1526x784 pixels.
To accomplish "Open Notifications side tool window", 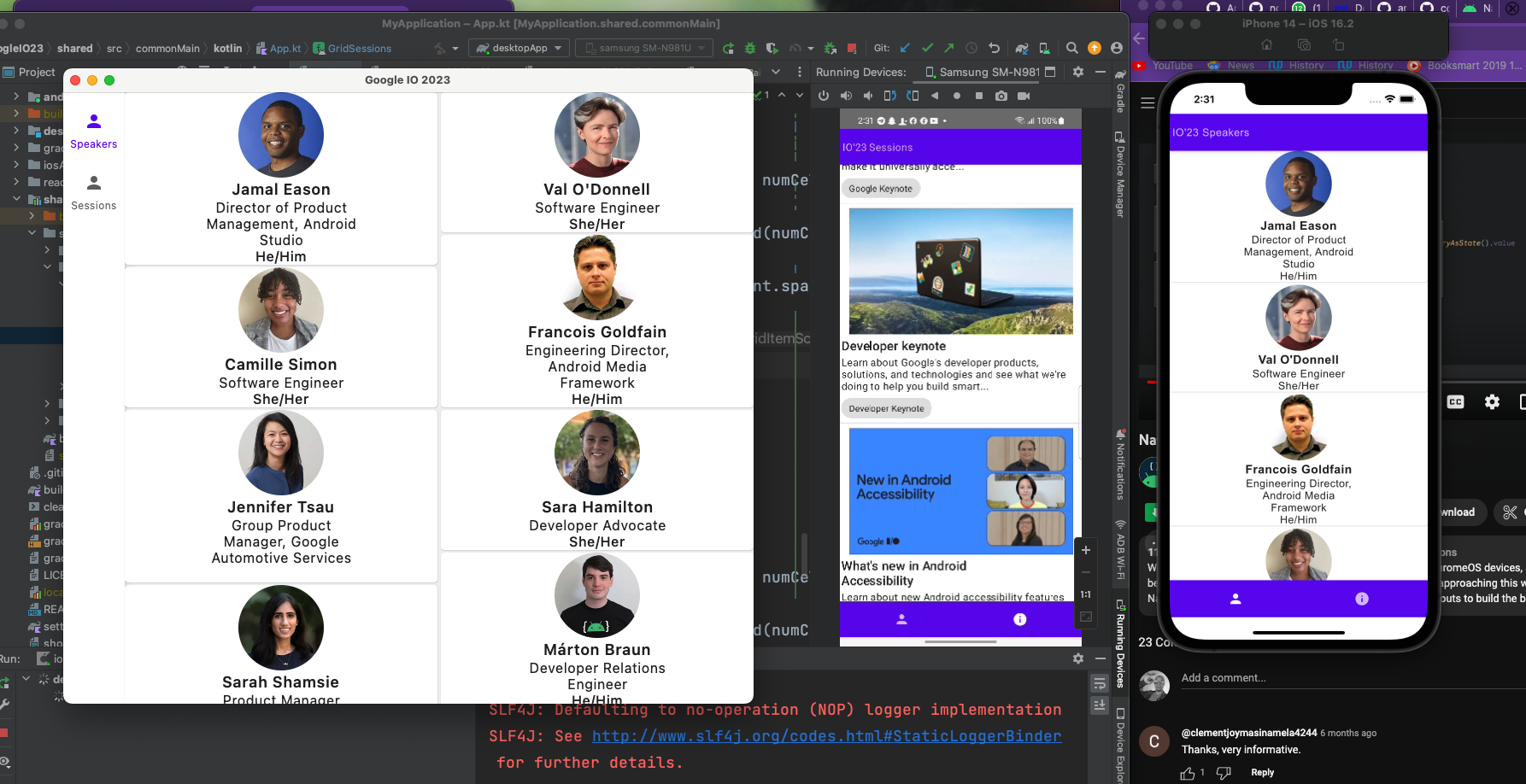I will coord(1119,466).
